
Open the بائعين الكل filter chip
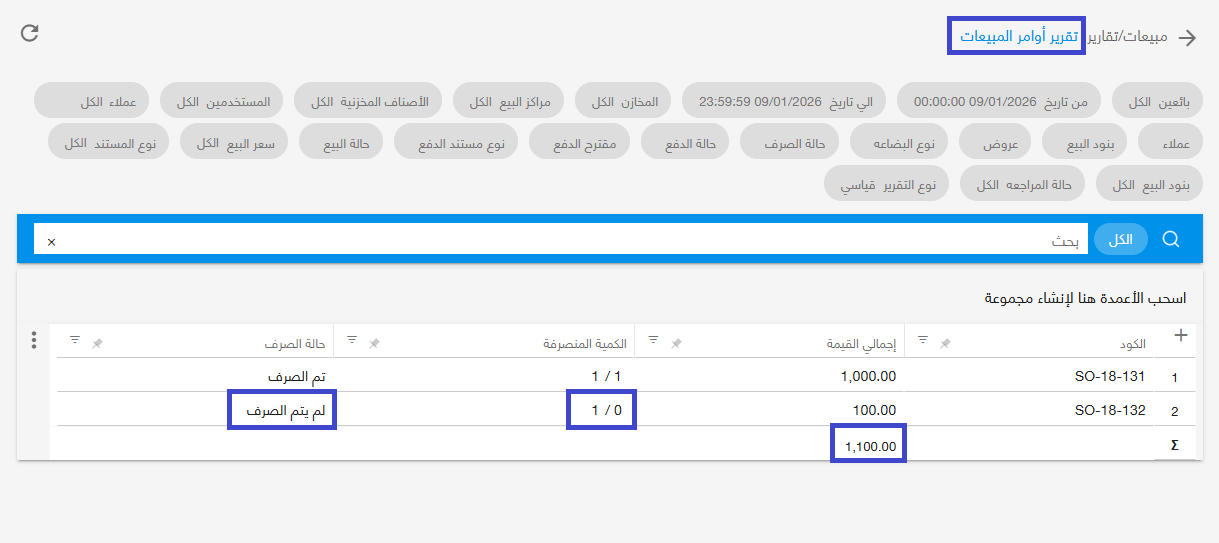tap(1158, 101)
